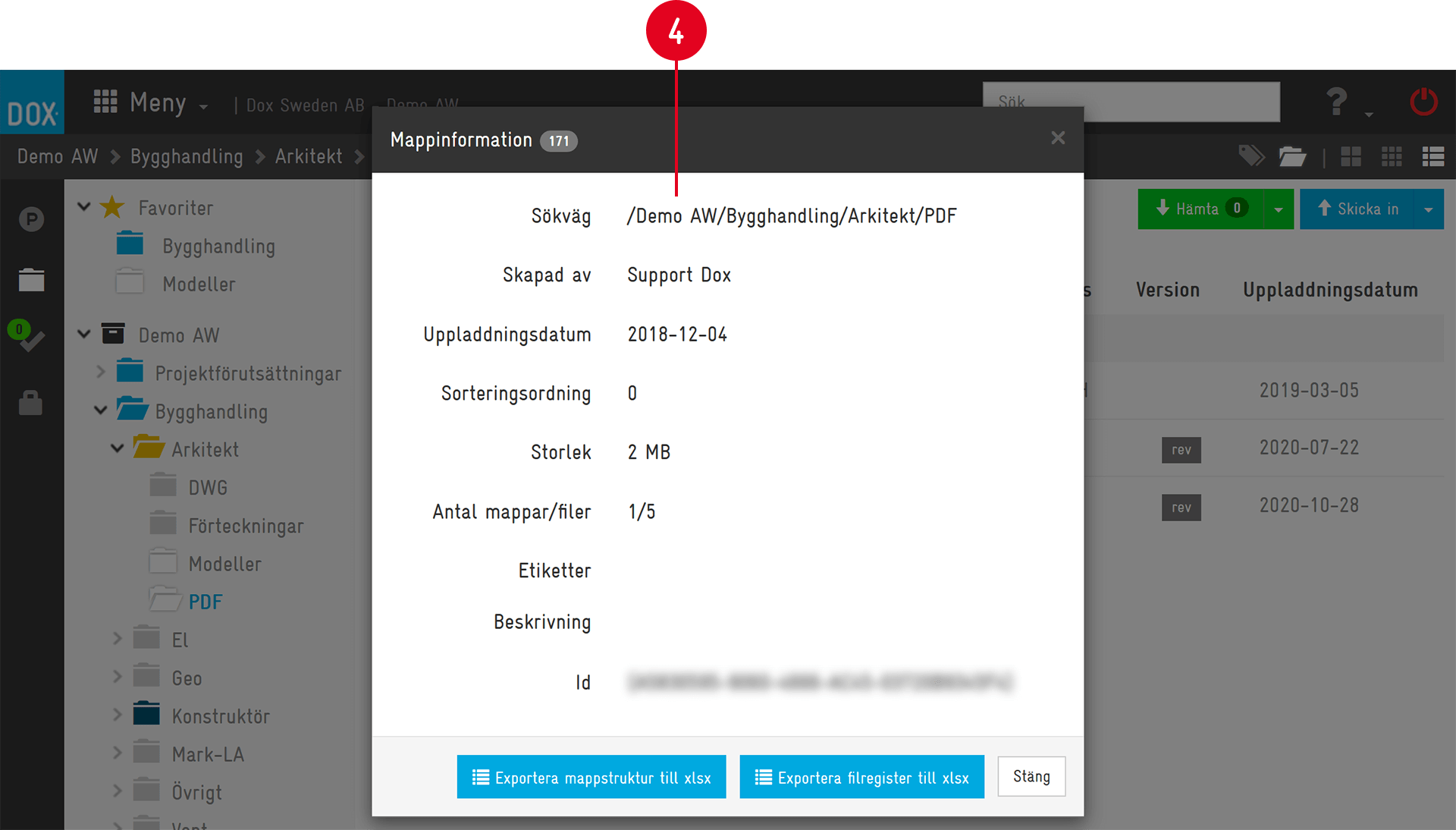The height and width of the screenshot is (830, 1456).
Task: Open the help dropdown arrow
Action: tap(1369, 115)
